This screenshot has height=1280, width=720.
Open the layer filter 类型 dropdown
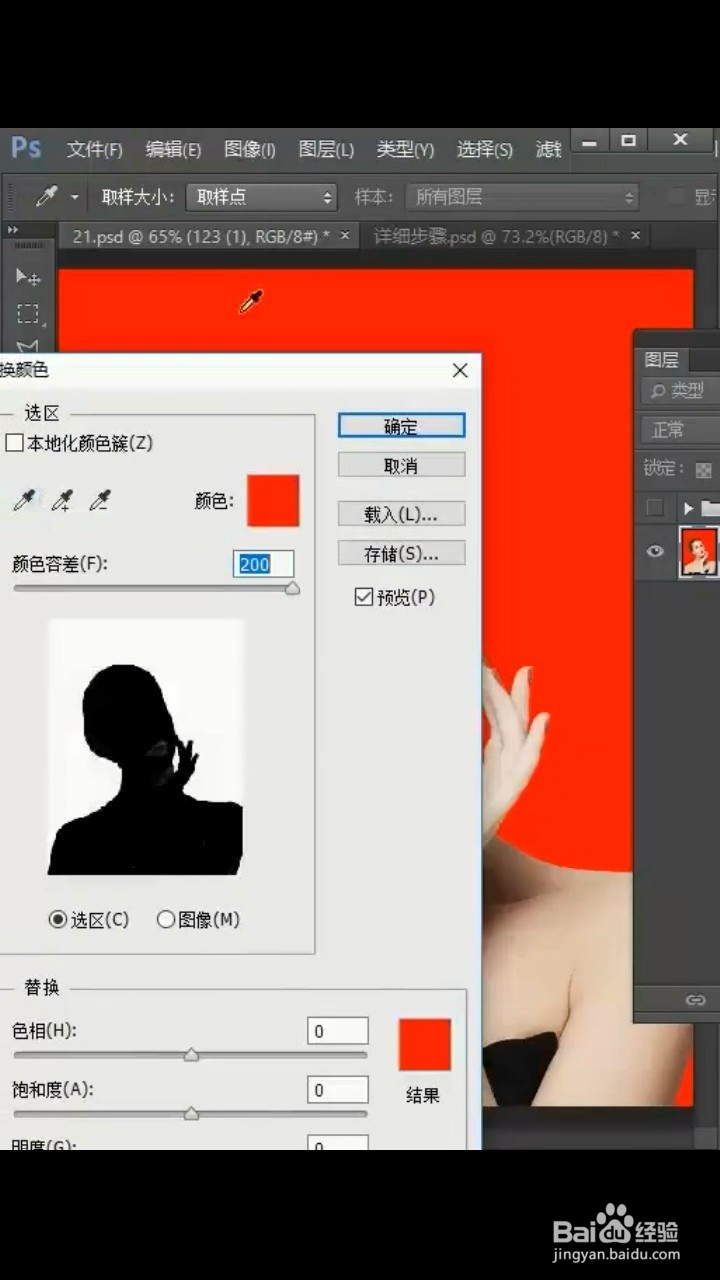tap(680, 391)
